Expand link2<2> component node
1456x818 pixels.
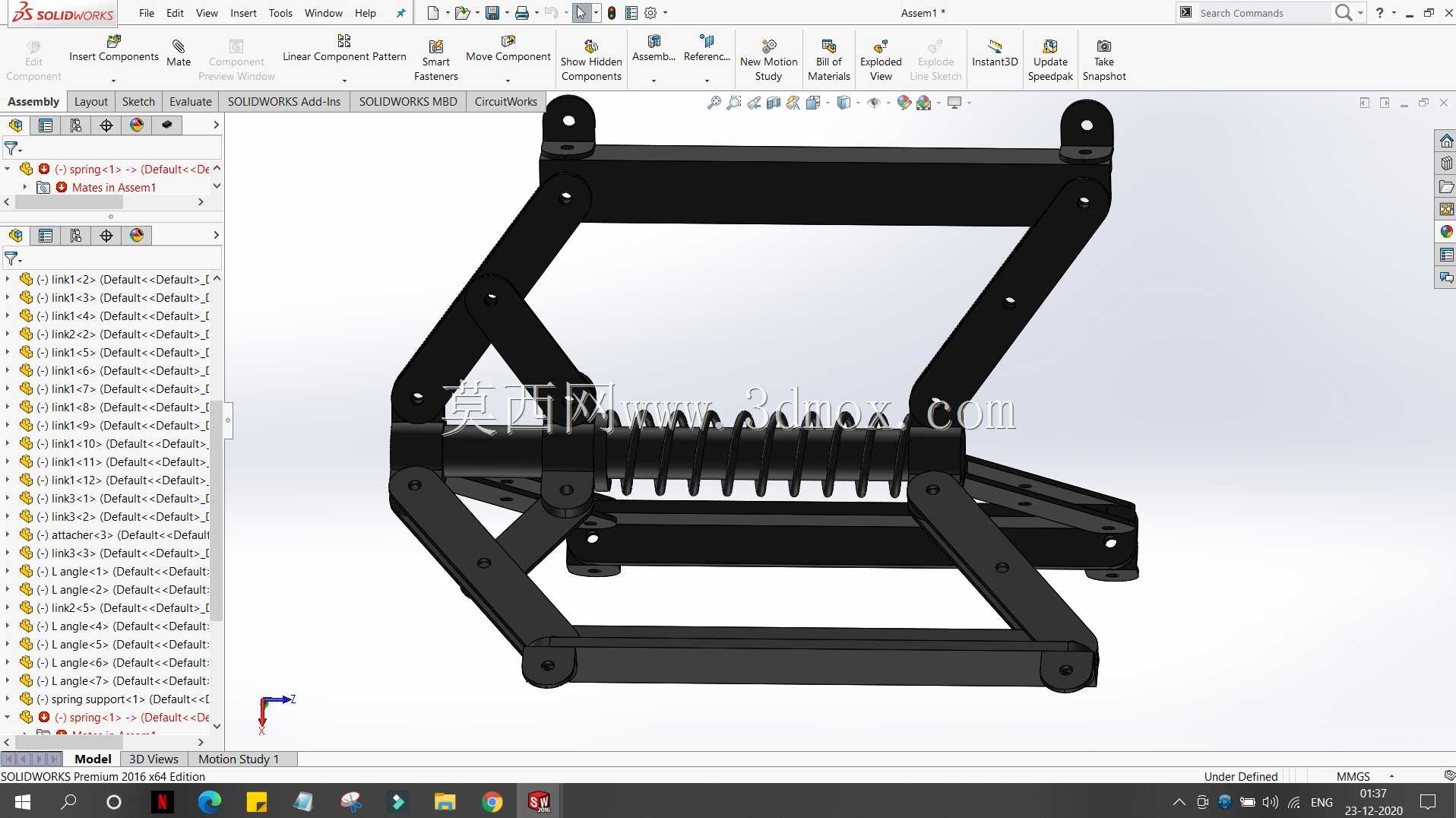(8, 334)
